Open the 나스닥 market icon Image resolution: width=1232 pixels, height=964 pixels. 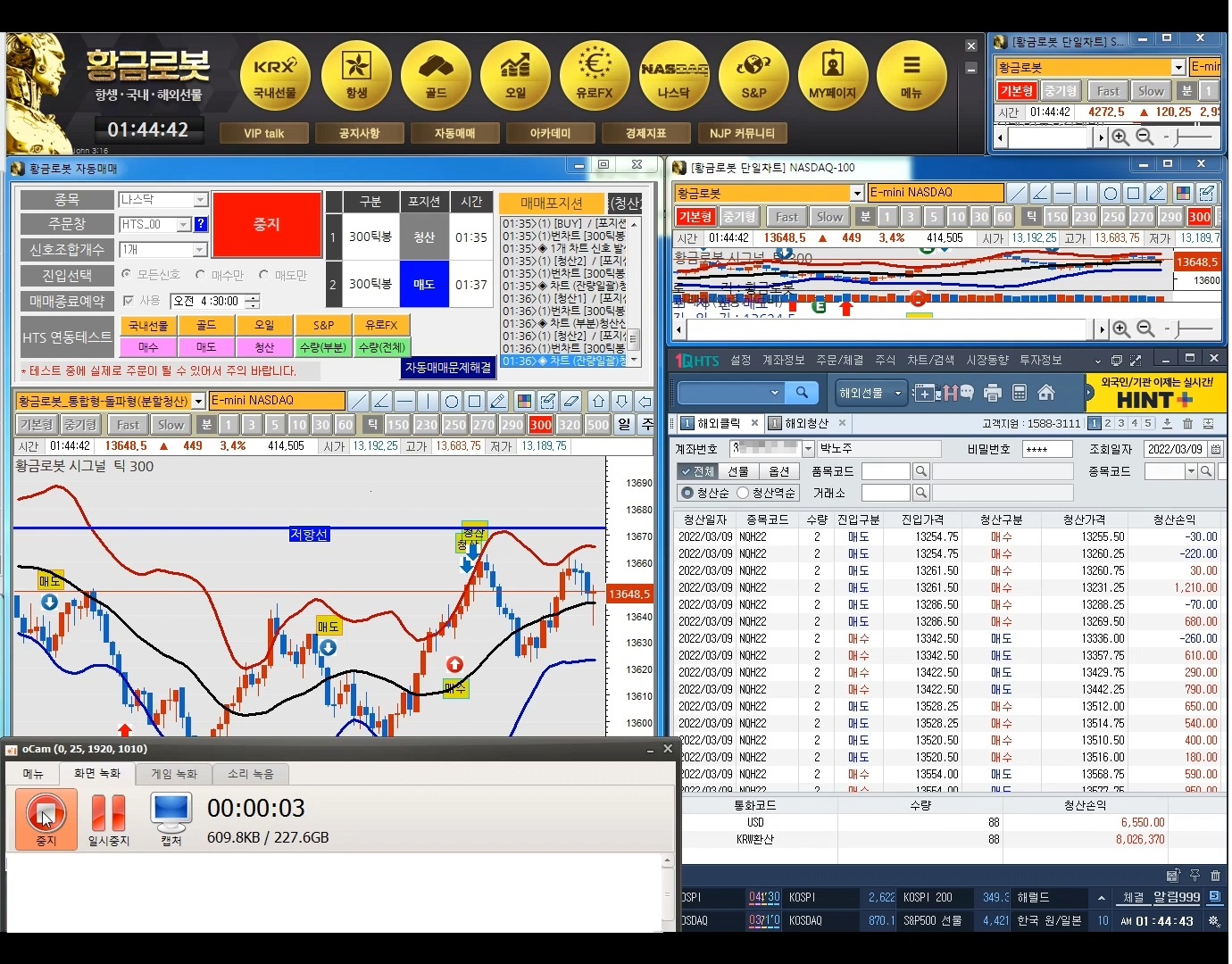point(674,76)
